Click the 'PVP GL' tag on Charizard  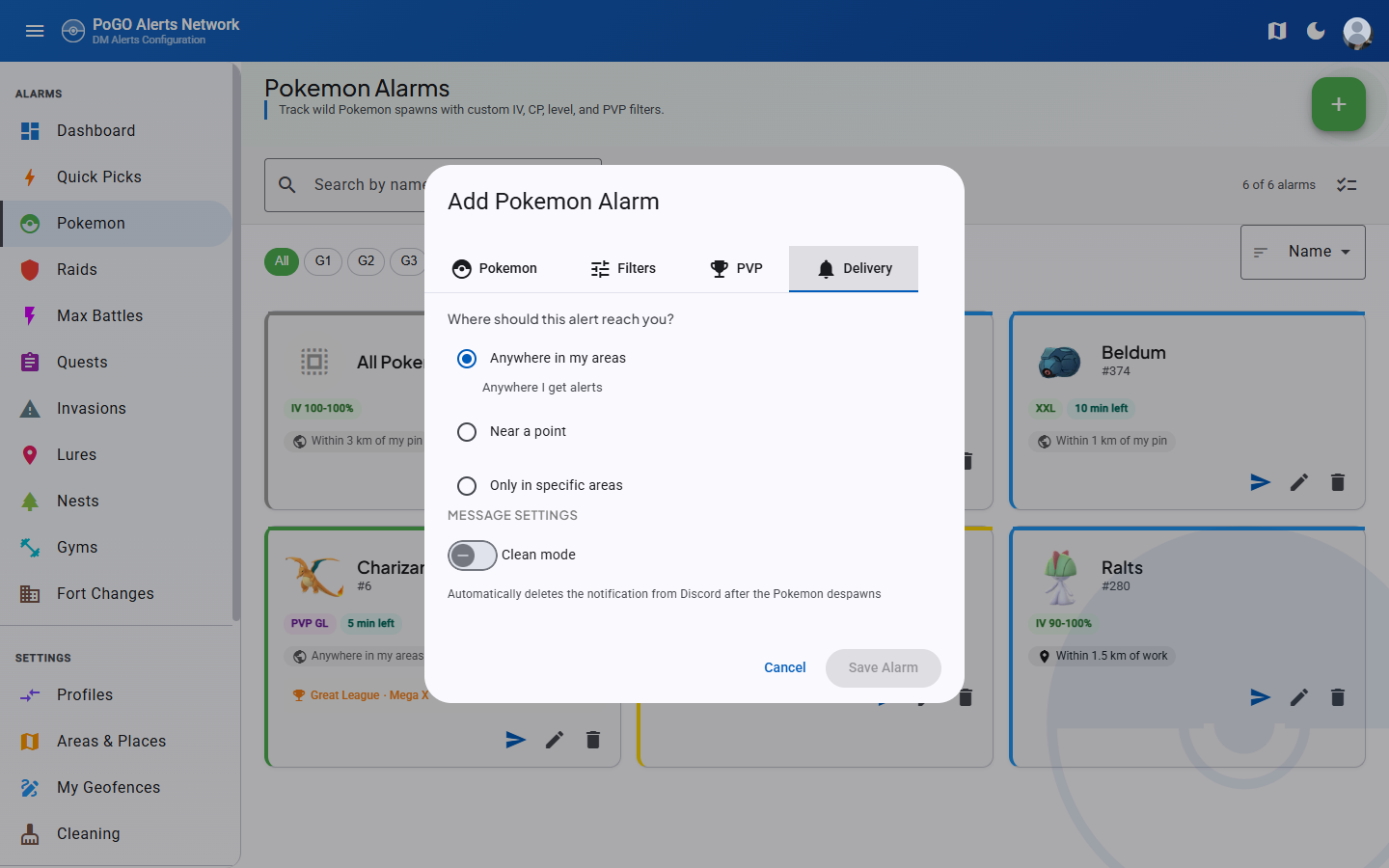click(310, 624)
